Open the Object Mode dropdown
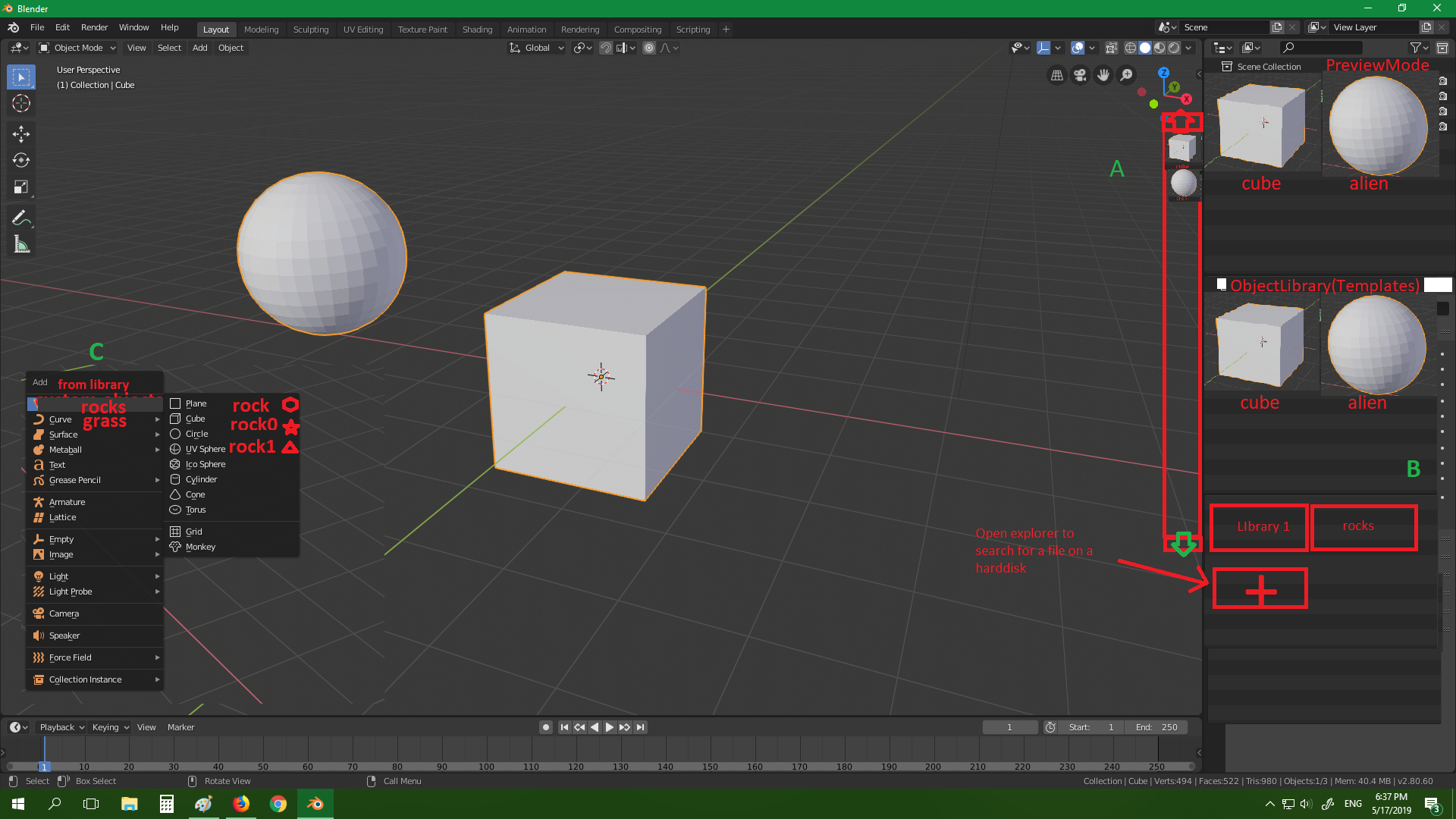This screenshot has width=1456, height=819. (x=77, y=48)
